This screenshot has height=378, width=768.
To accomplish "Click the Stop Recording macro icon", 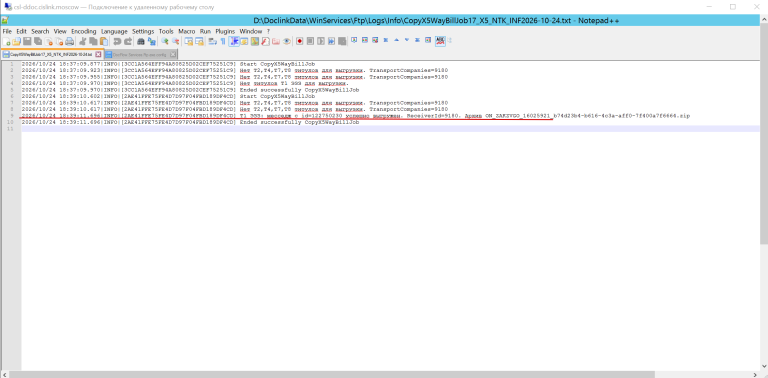I will point(311,41).
